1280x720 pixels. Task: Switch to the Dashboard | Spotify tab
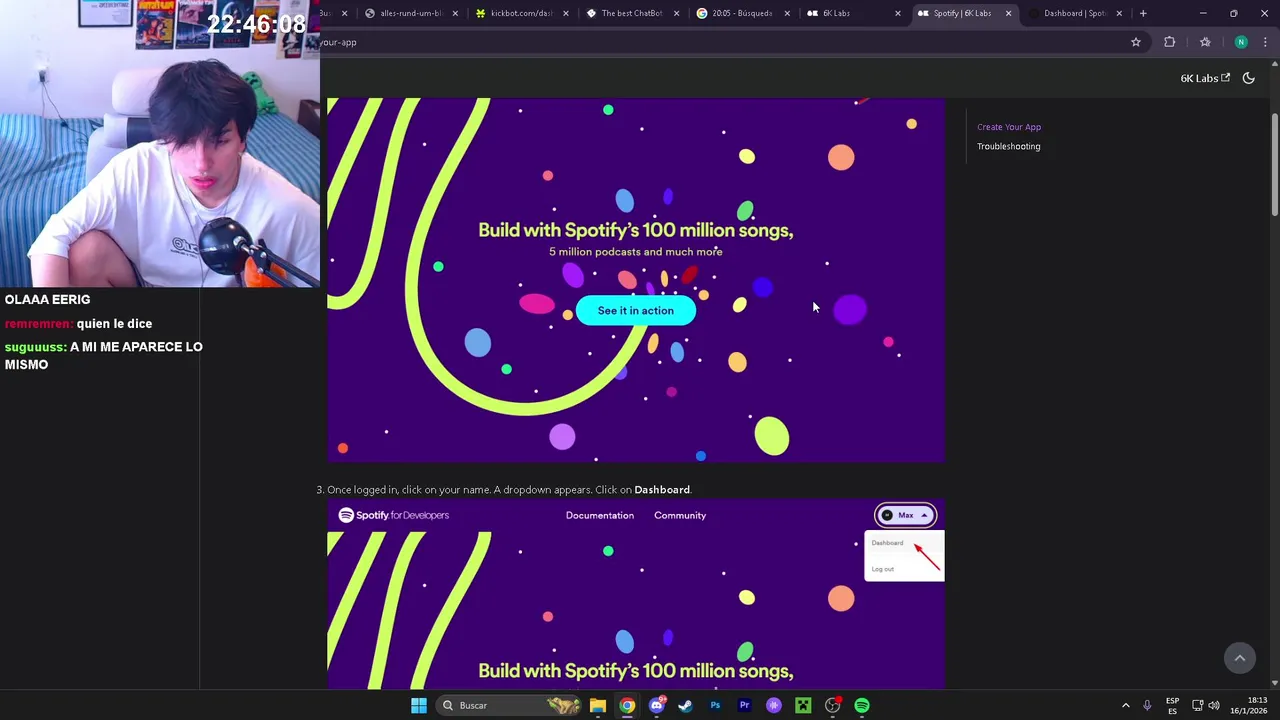tap(1074, 13)
